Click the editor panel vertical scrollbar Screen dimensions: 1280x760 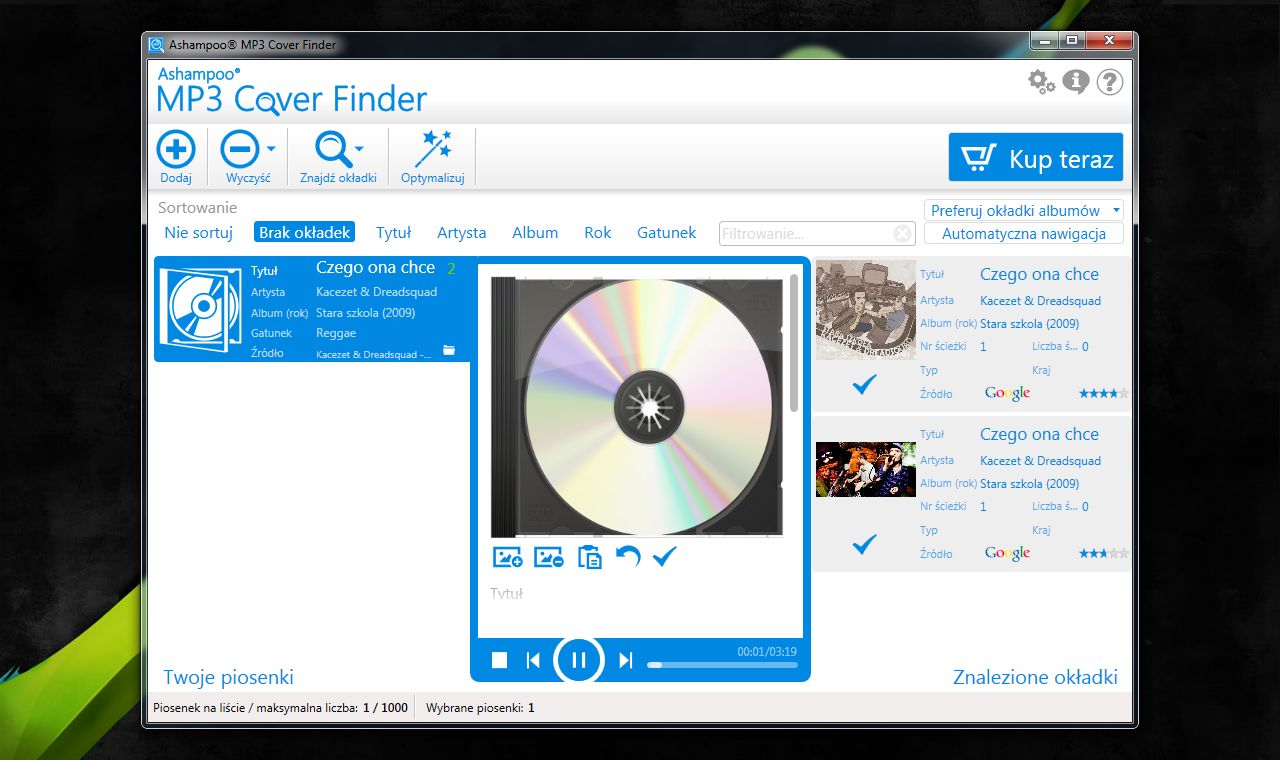(794, 343)
